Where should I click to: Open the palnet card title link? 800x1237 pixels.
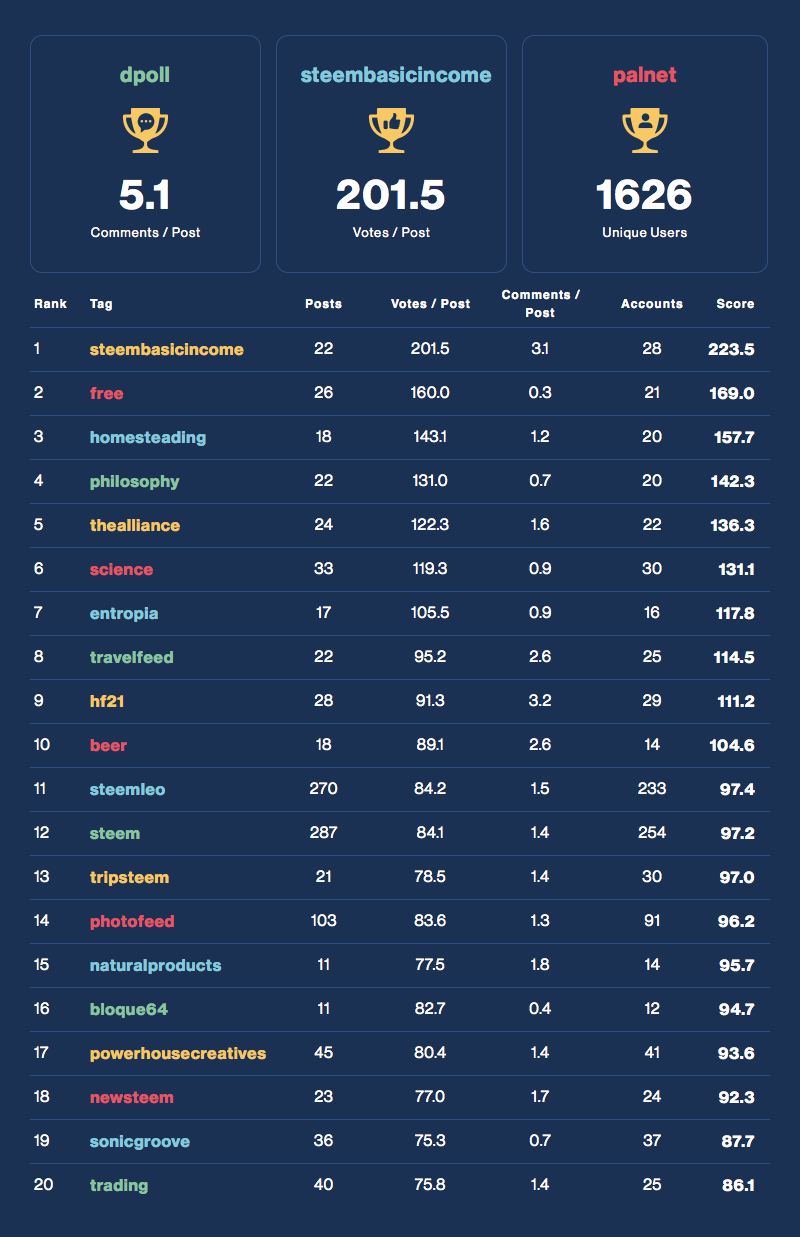(x=645, y=76)
